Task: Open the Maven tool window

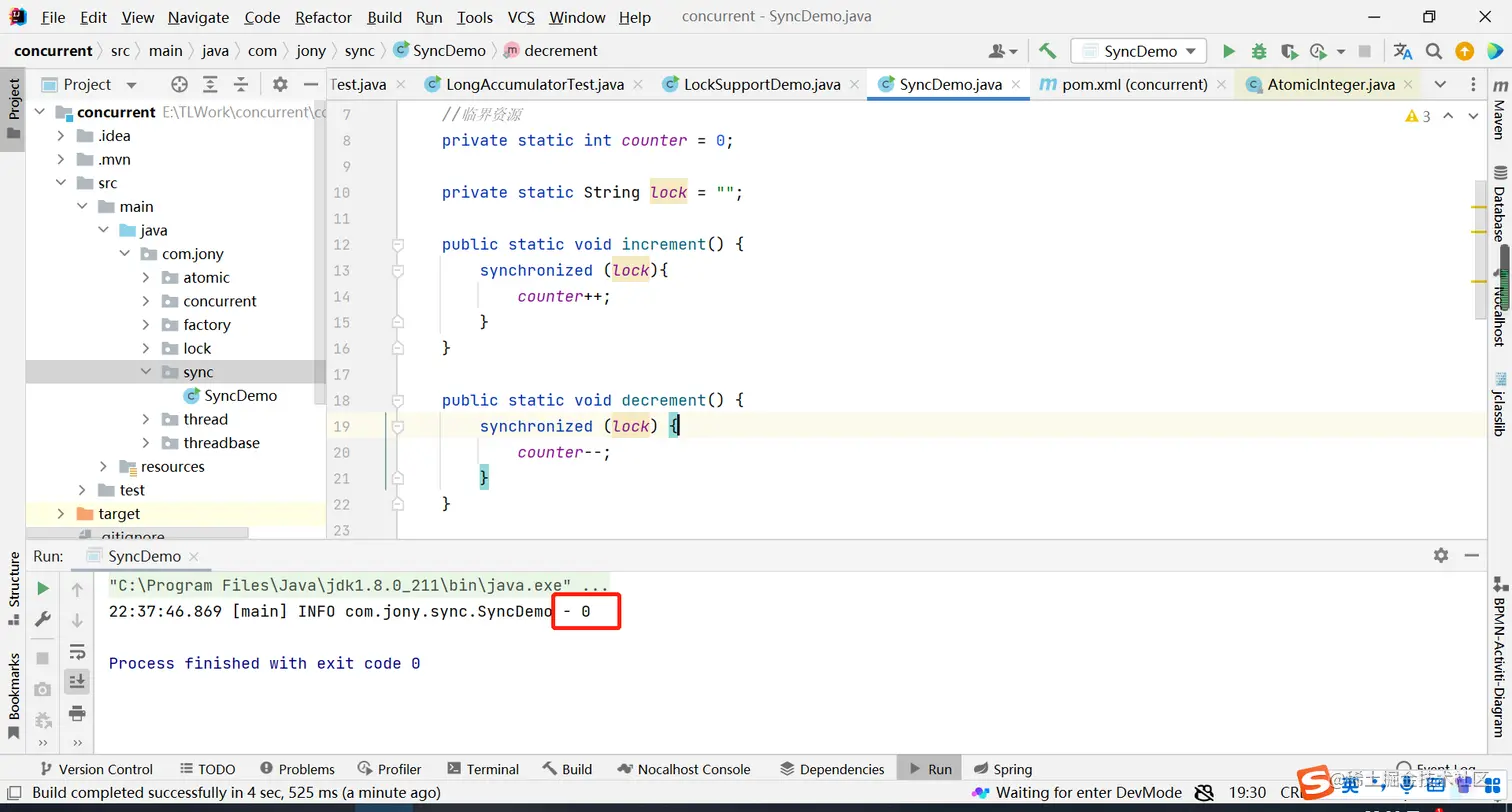Action: pyautogui.click(x=1499, y=111)
